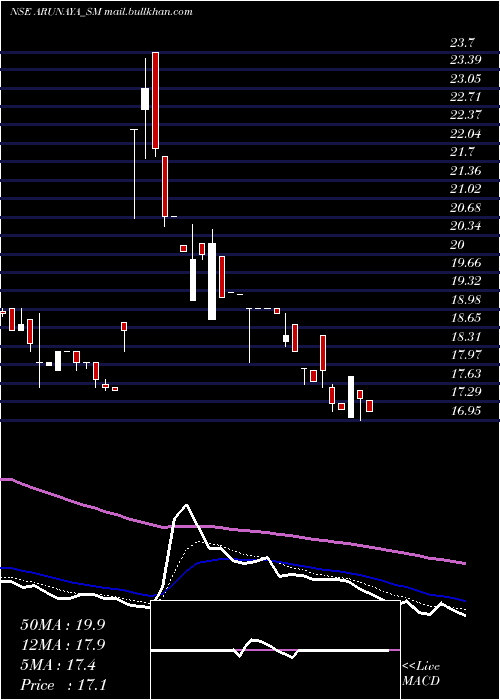500x700 pixels.
Task: Click the 22.71 price axis label
Action: click(x=466, y=98)
